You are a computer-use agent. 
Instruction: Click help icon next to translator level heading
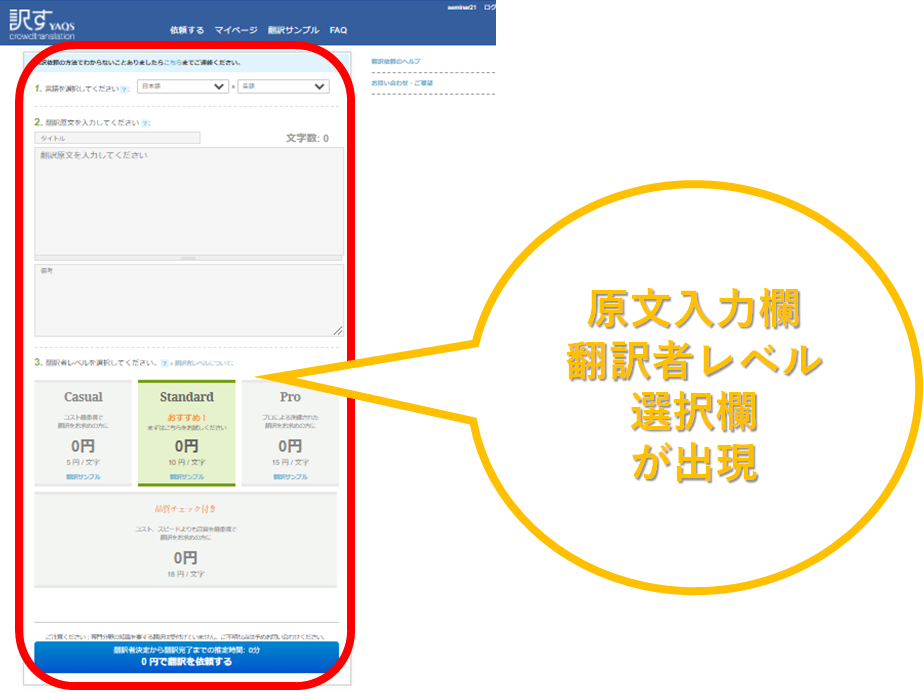pyautogui.click(x=164, y=363)
